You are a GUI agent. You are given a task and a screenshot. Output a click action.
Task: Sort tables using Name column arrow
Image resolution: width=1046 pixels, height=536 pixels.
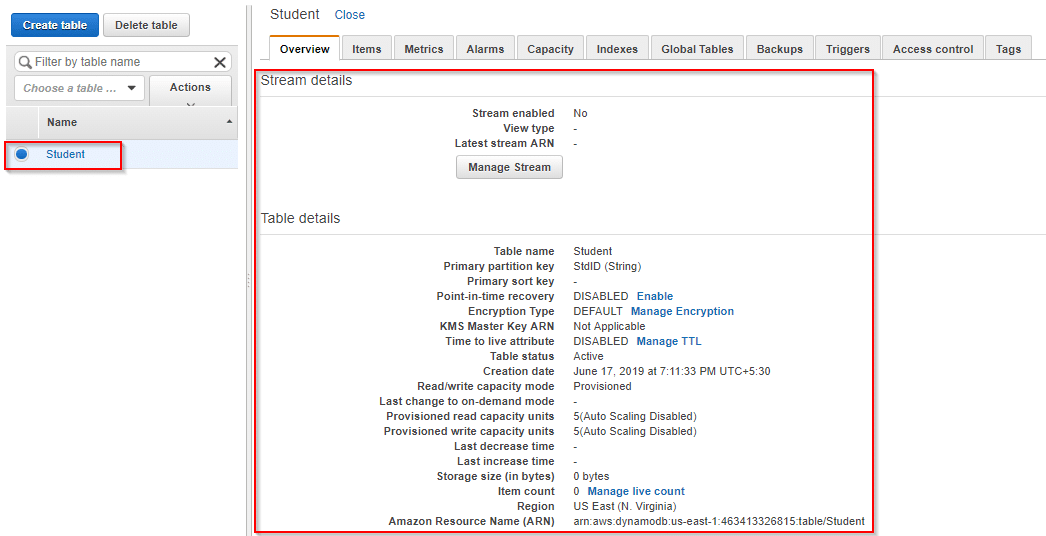[x=229, y=121]
